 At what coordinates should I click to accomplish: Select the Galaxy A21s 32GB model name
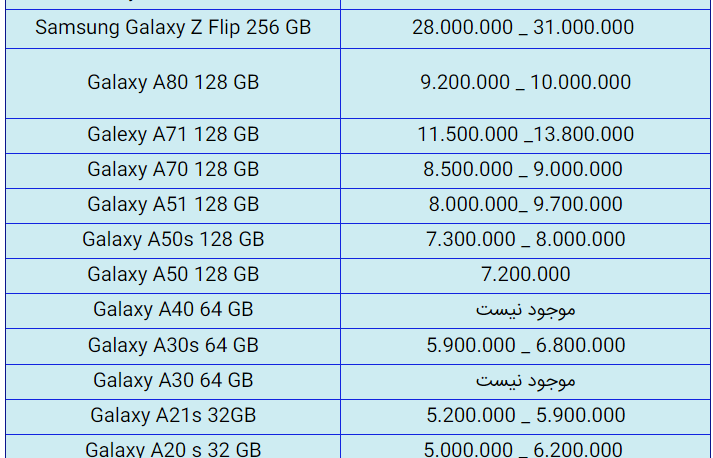tap(173, 416)
